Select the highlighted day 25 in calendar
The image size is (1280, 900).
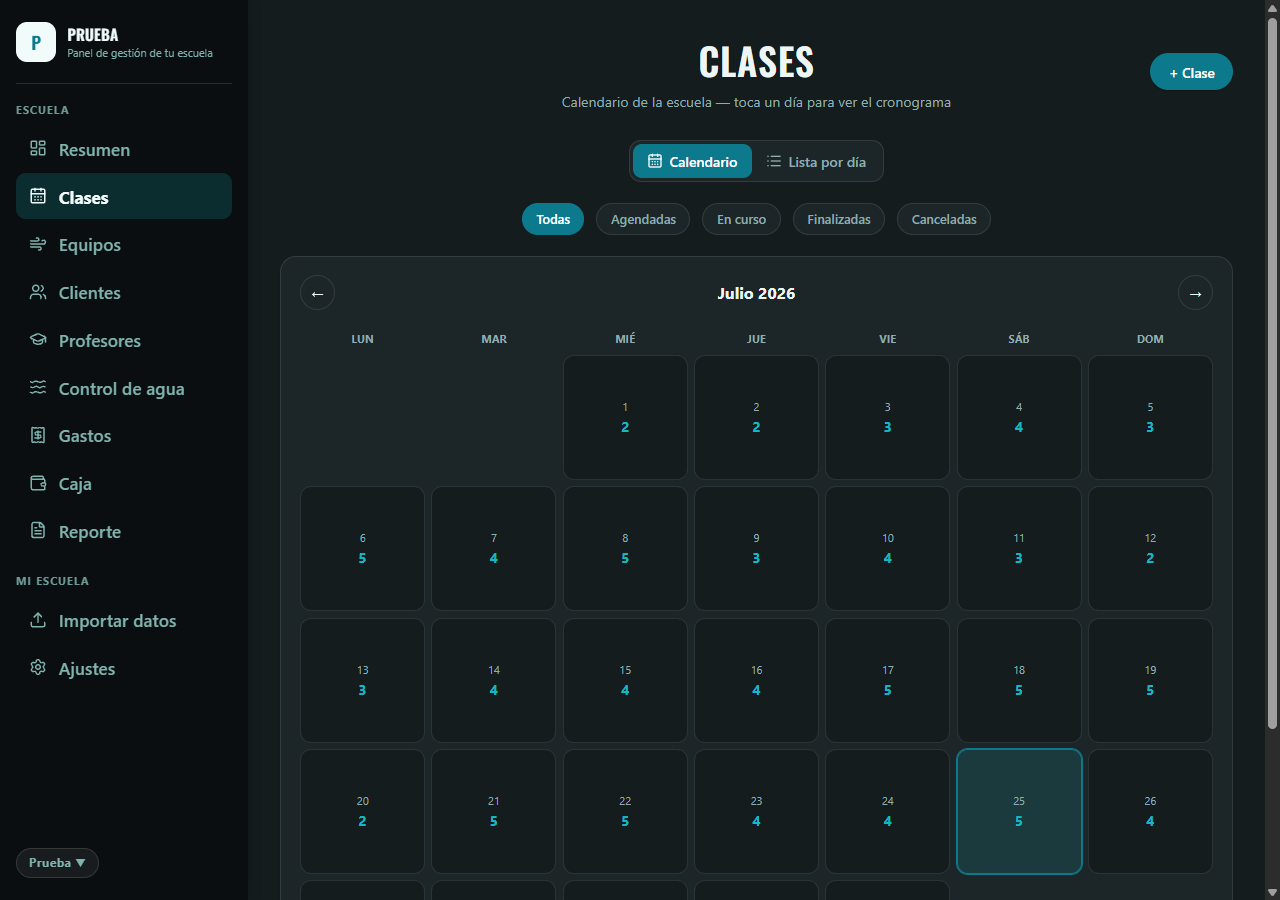point(1019,811)
